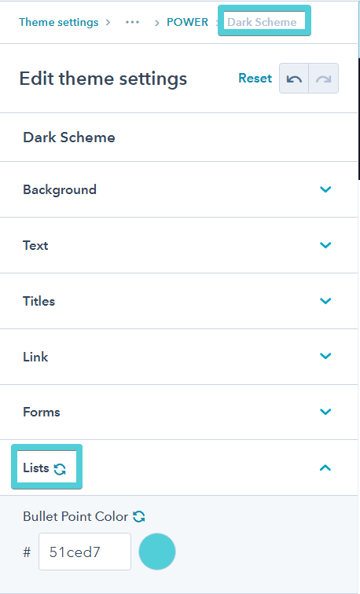
Task: Click the redo arrow icon
Action: point(324,79)
